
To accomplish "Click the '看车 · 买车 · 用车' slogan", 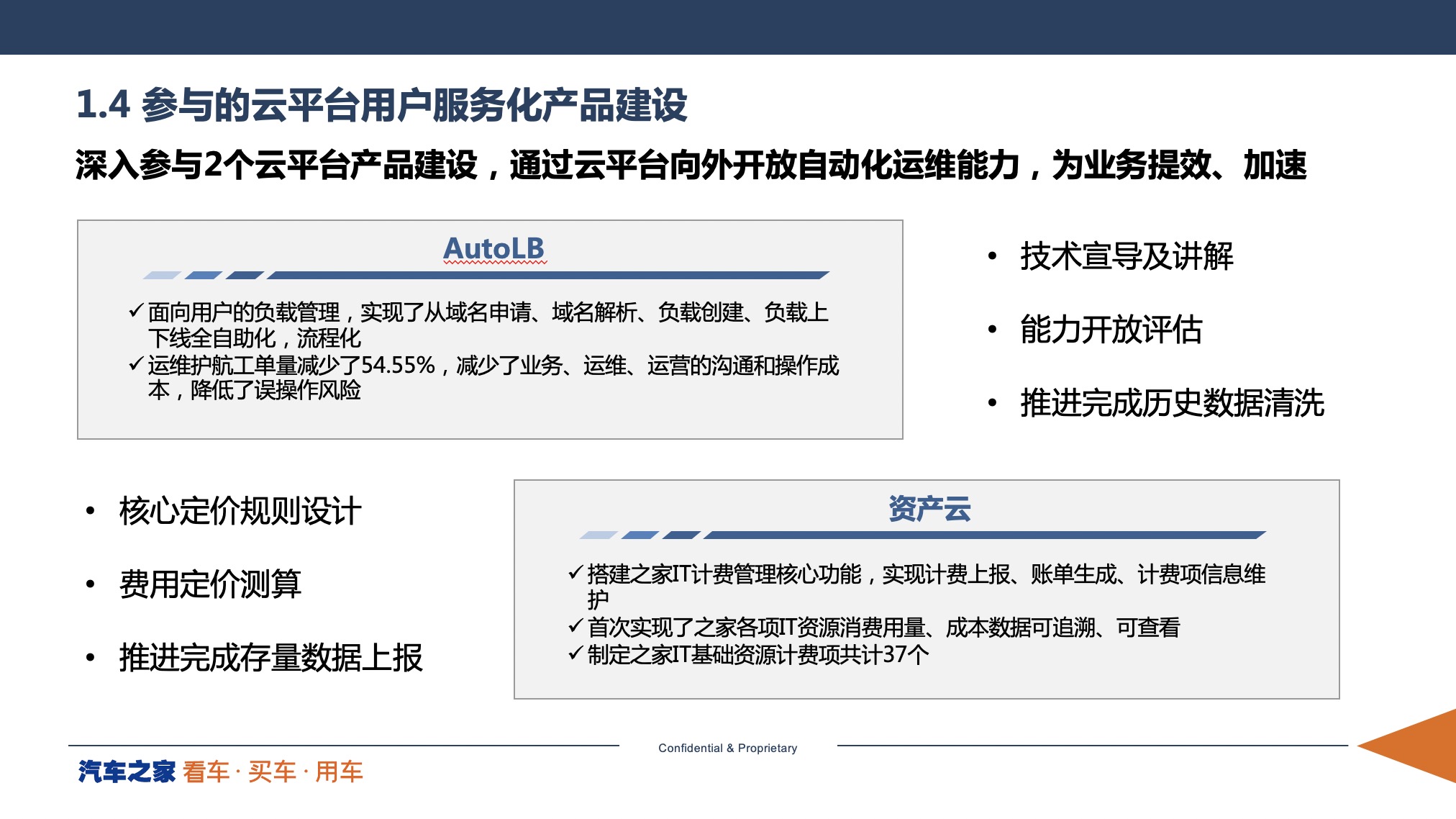I will click(x=273, y=772).
